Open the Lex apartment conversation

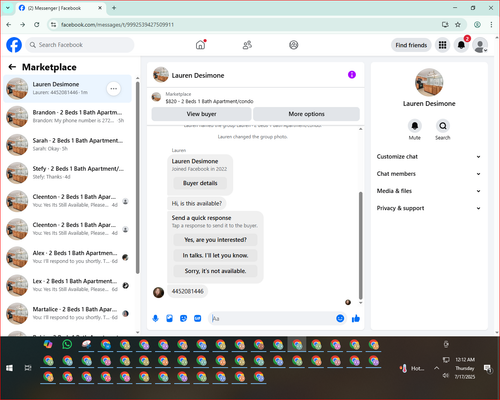coord(68,285)
